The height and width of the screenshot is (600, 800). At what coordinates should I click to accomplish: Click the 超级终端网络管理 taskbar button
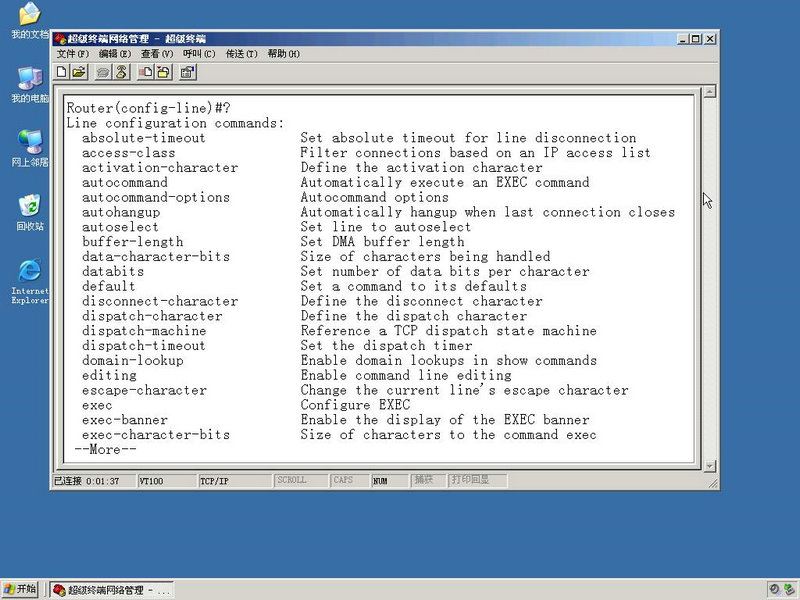112,590
